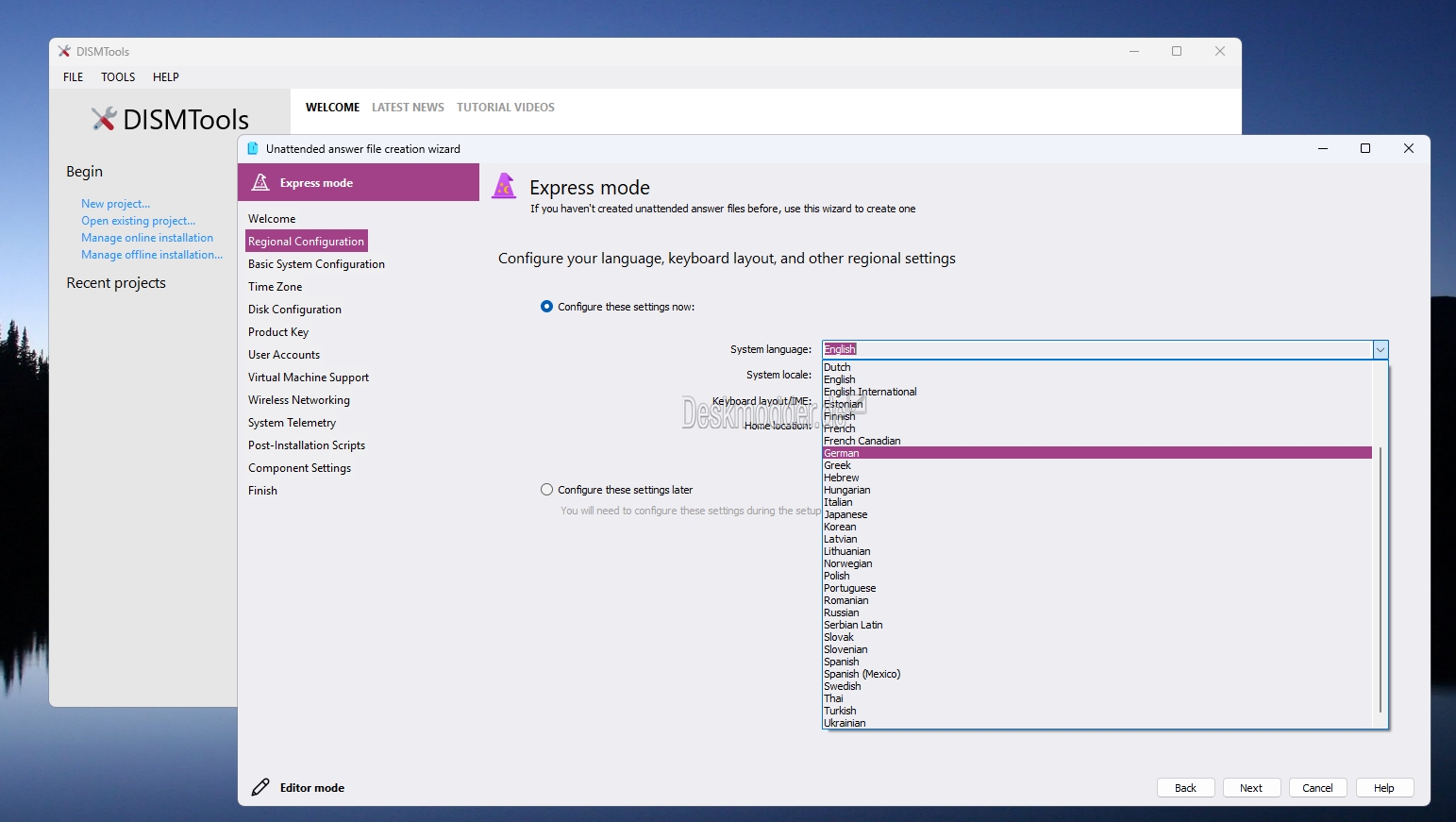
Task: Click the Editor mode pencil icon
Action: click(x=260, y=787)
